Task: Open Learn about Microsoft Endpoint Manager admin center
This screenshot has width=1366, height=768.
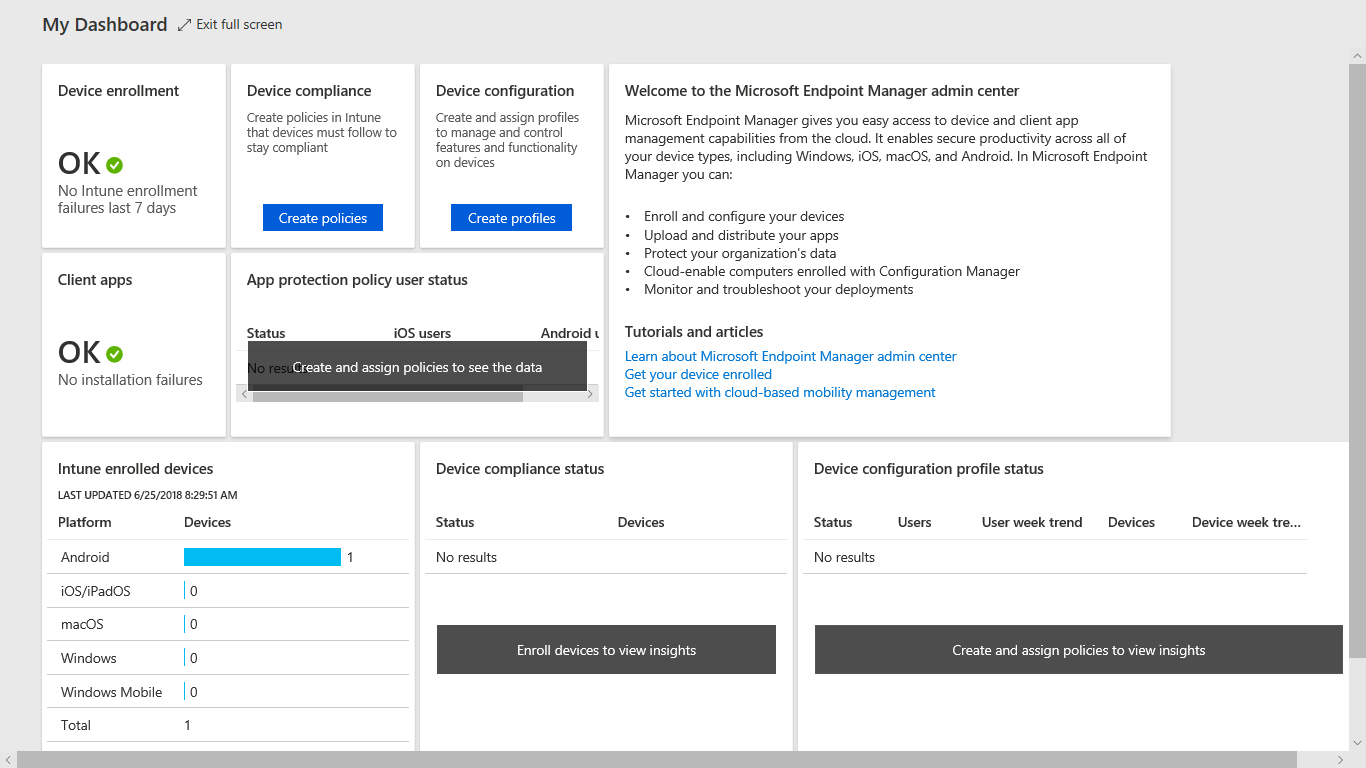Action: pos(790,356)
